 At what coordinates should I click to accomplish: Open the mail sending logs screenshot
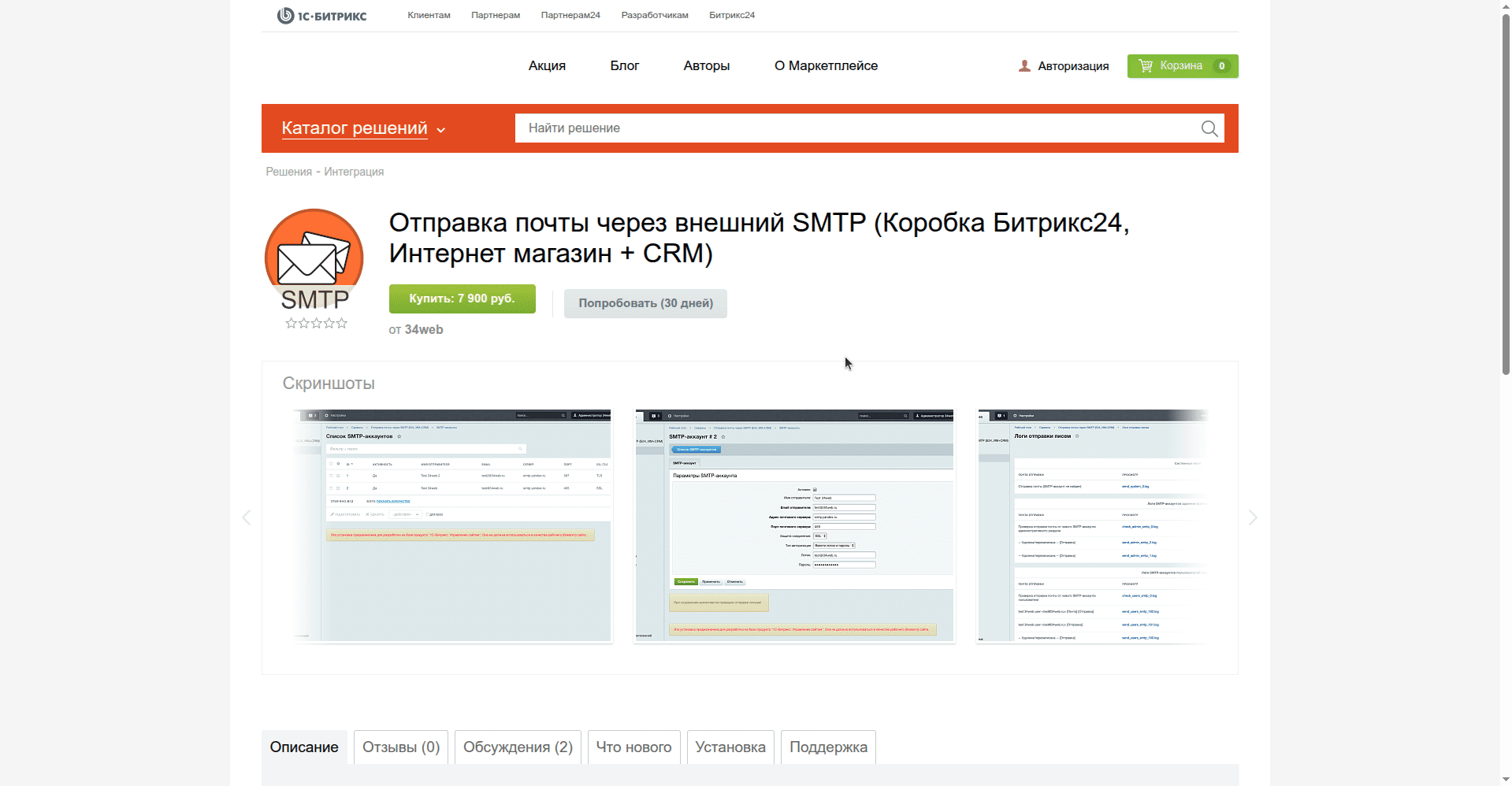1092,525
